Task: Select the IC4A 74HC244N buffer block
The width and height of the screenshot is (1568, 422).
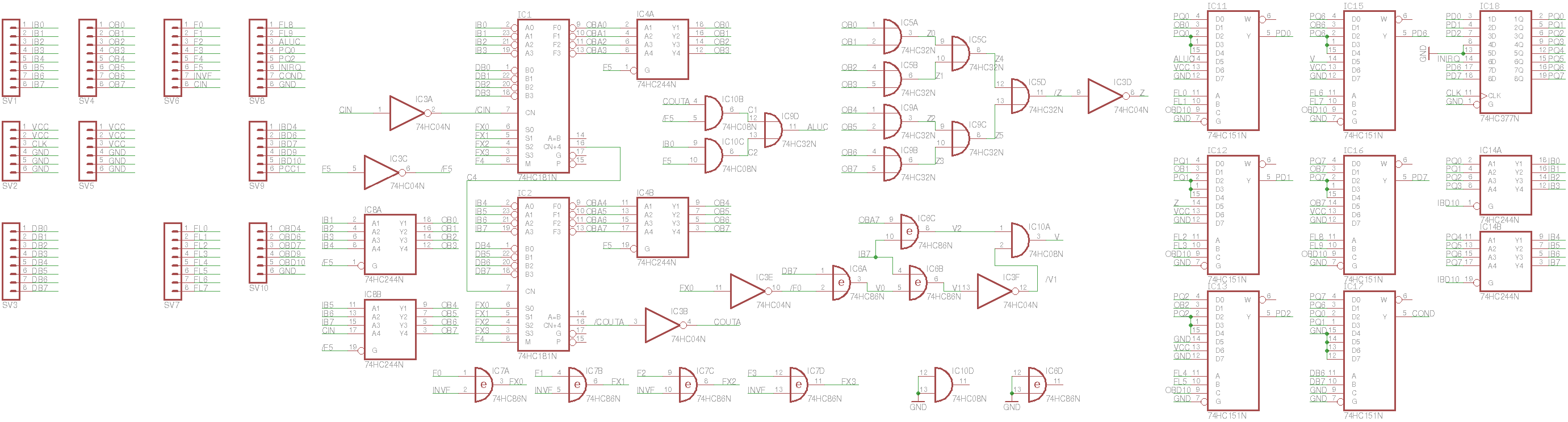Action: click(x=663, y=49)
